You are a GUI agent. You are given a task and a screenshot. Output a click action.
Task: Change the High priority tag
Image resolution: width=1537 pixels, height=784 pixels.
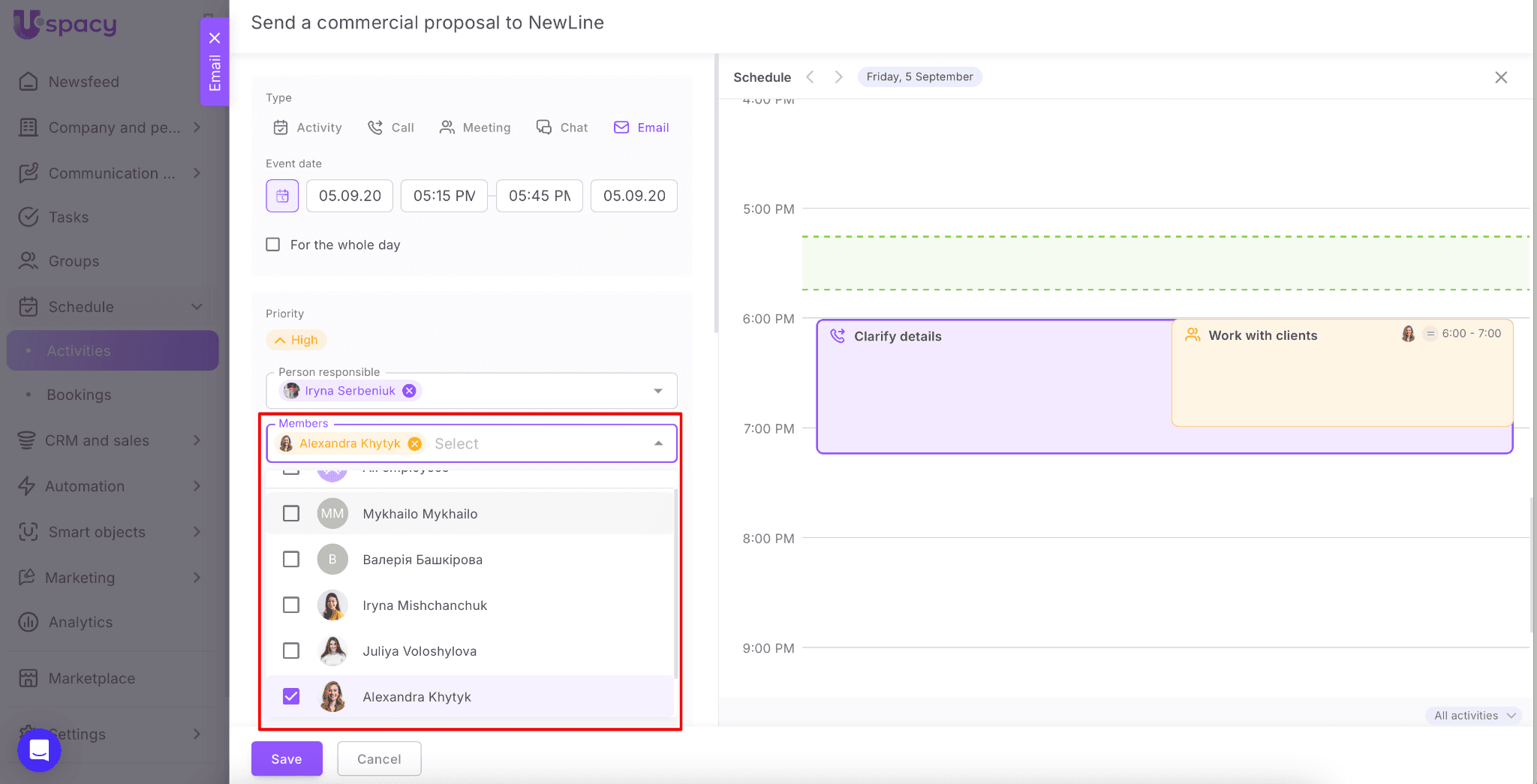point(296,340)
